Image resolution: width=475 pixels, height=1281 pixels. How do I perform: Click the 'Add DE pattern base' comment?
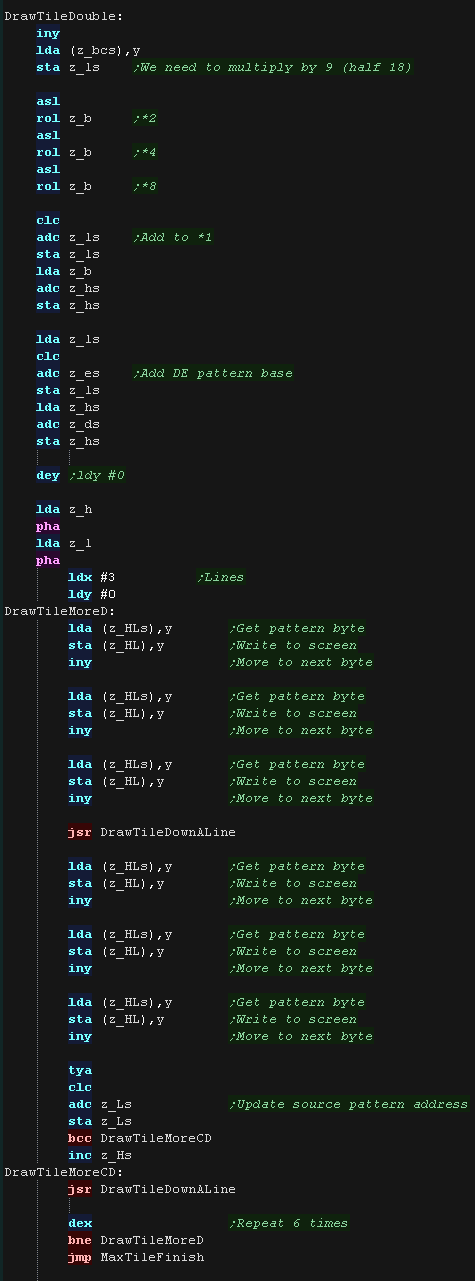pos(213,373)
